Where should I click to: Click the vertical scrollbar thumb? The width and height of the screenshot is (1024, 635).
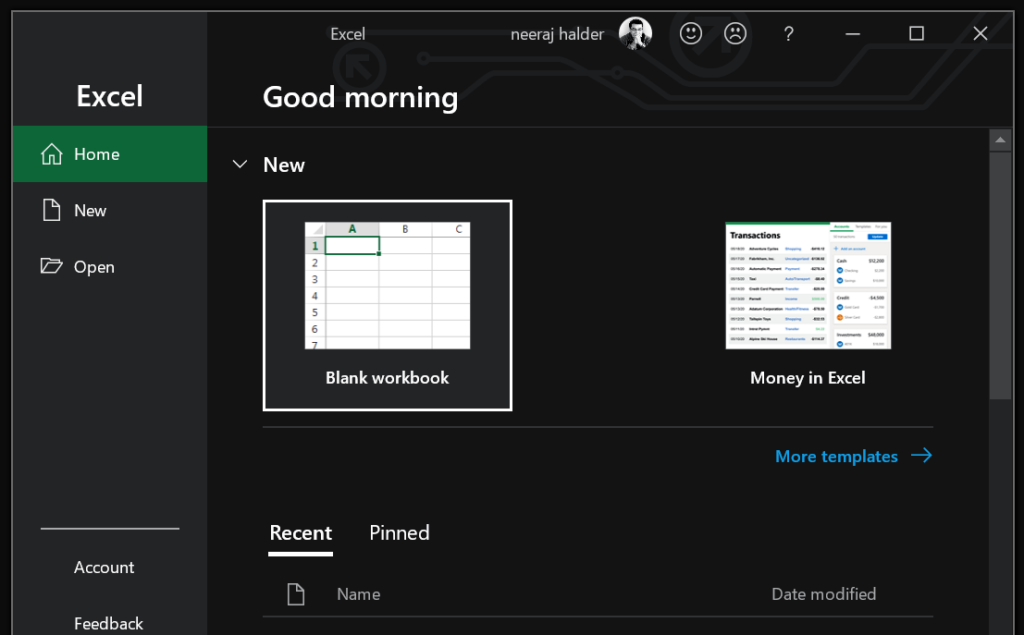[x=1000, y=275]
